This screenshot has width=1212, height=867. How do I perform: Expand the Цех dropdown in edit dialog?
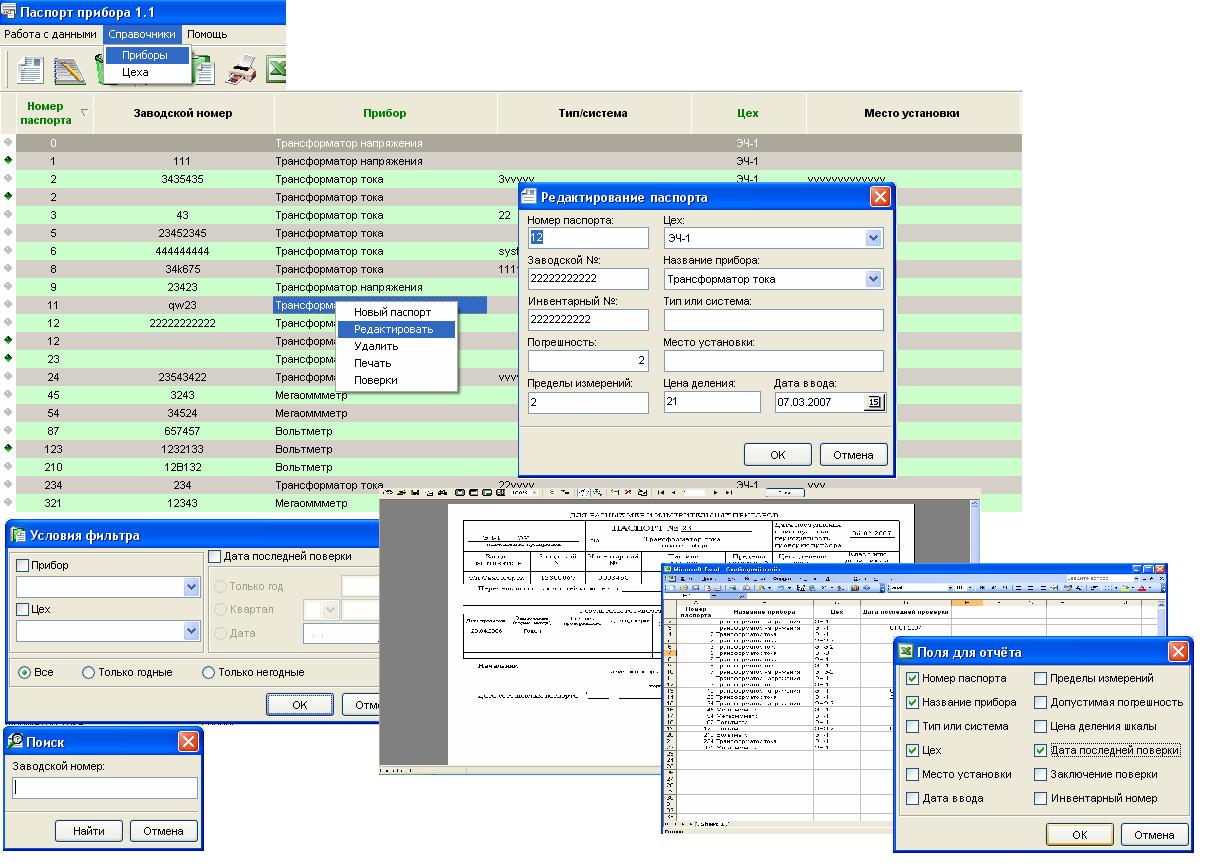click(x=873, y=238)
